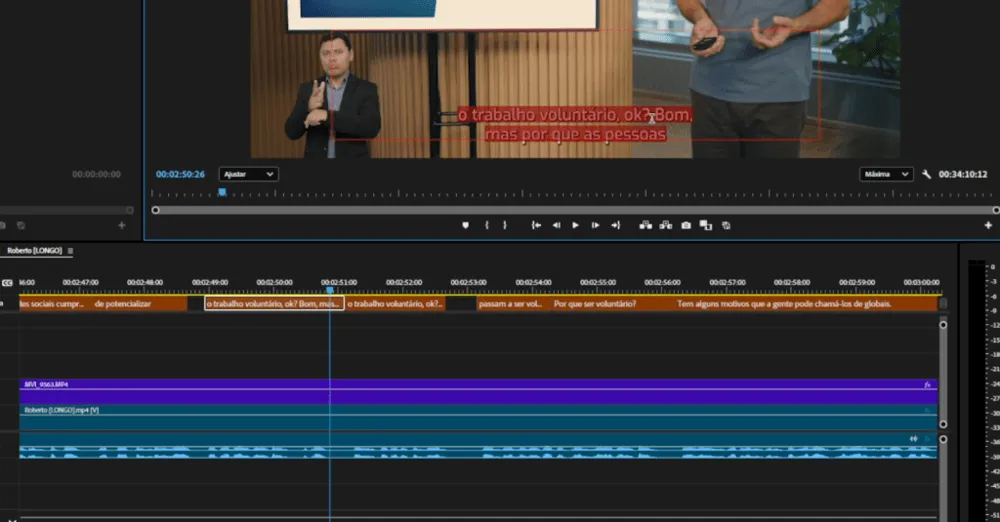
Task: Select the MVI_9563.MP4 video clip
Action: 478,391
